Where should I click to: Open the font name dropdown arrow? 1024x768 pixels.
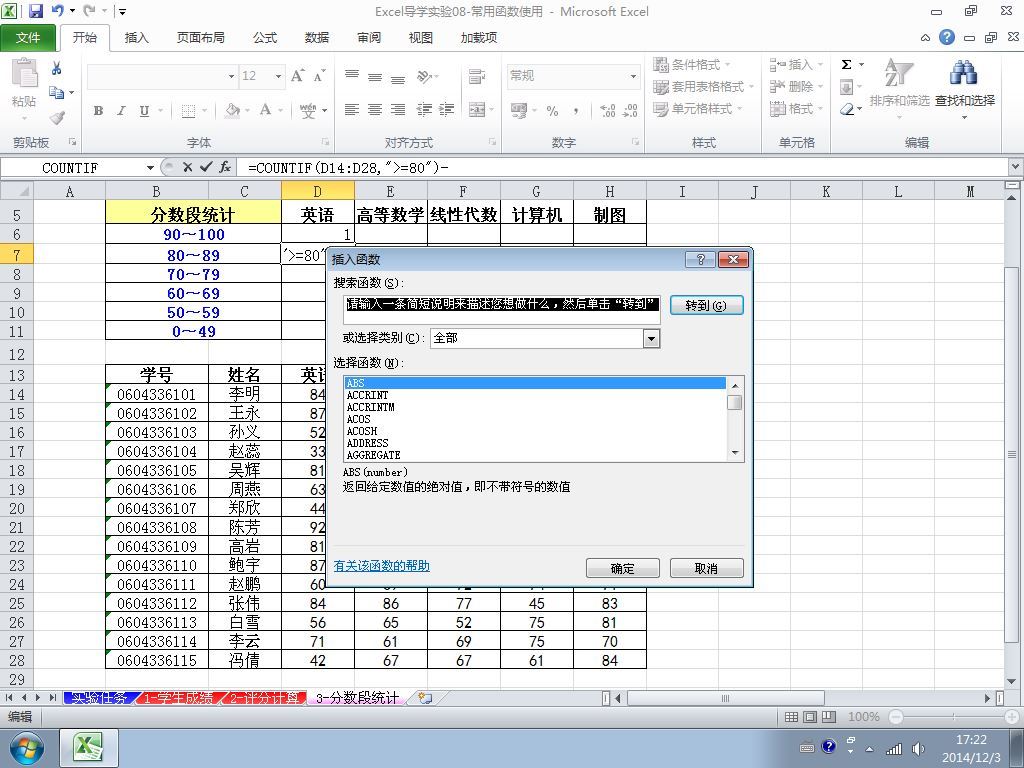click(x=231, y=76)
